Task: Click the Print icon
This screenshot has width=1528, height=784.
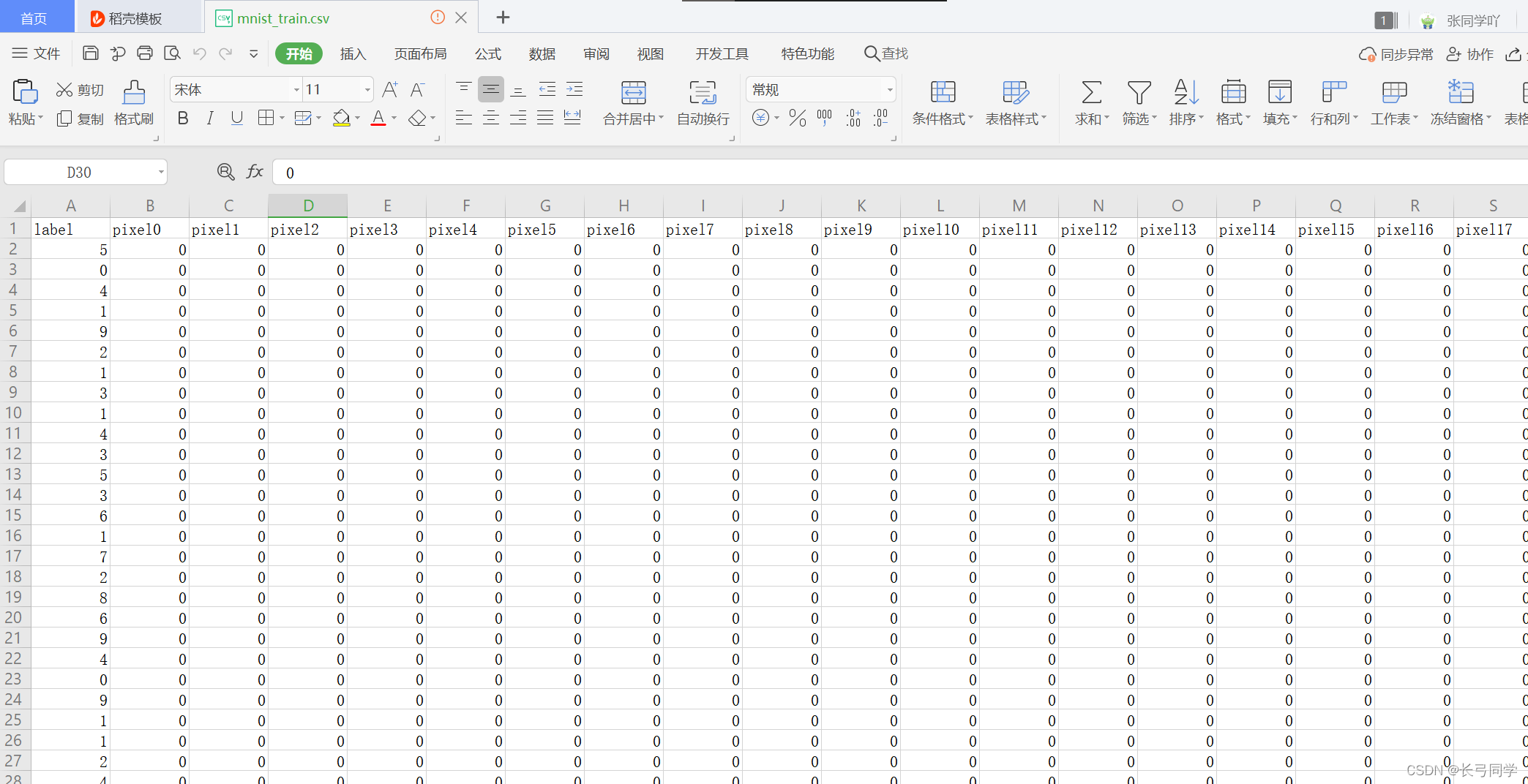Action: pyautogui.click(x=145, y=53)
